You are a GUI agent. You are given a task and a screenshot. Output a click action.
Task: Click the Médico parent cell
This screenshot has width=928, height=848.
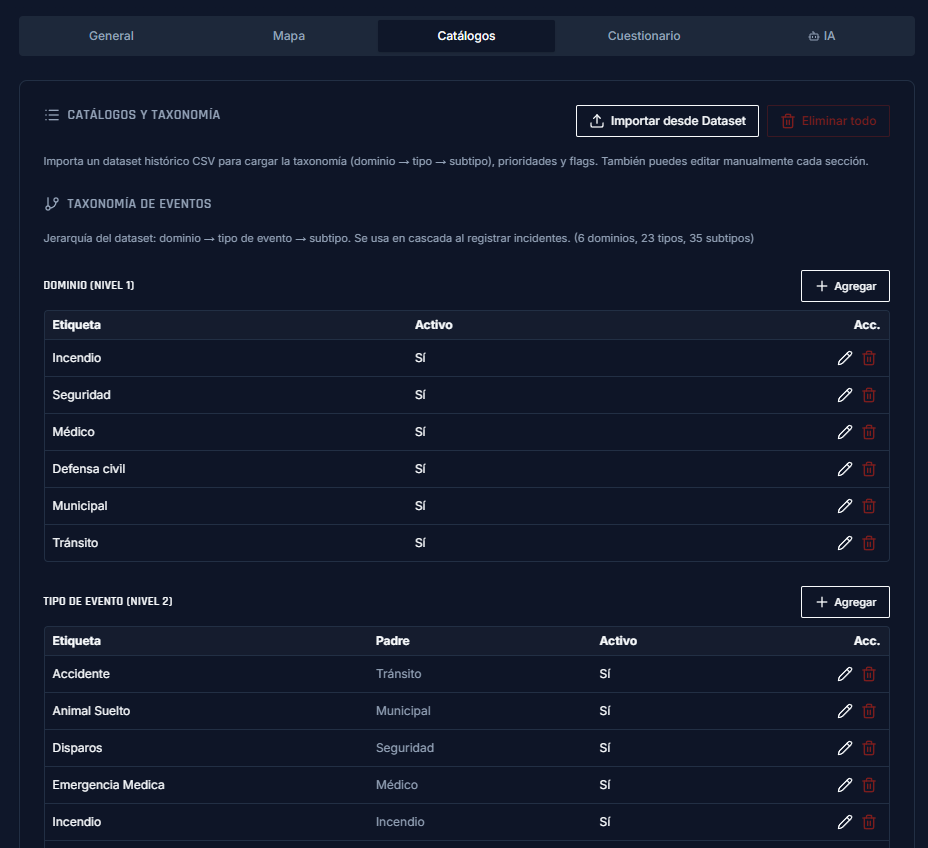click(x=397, y=785)
